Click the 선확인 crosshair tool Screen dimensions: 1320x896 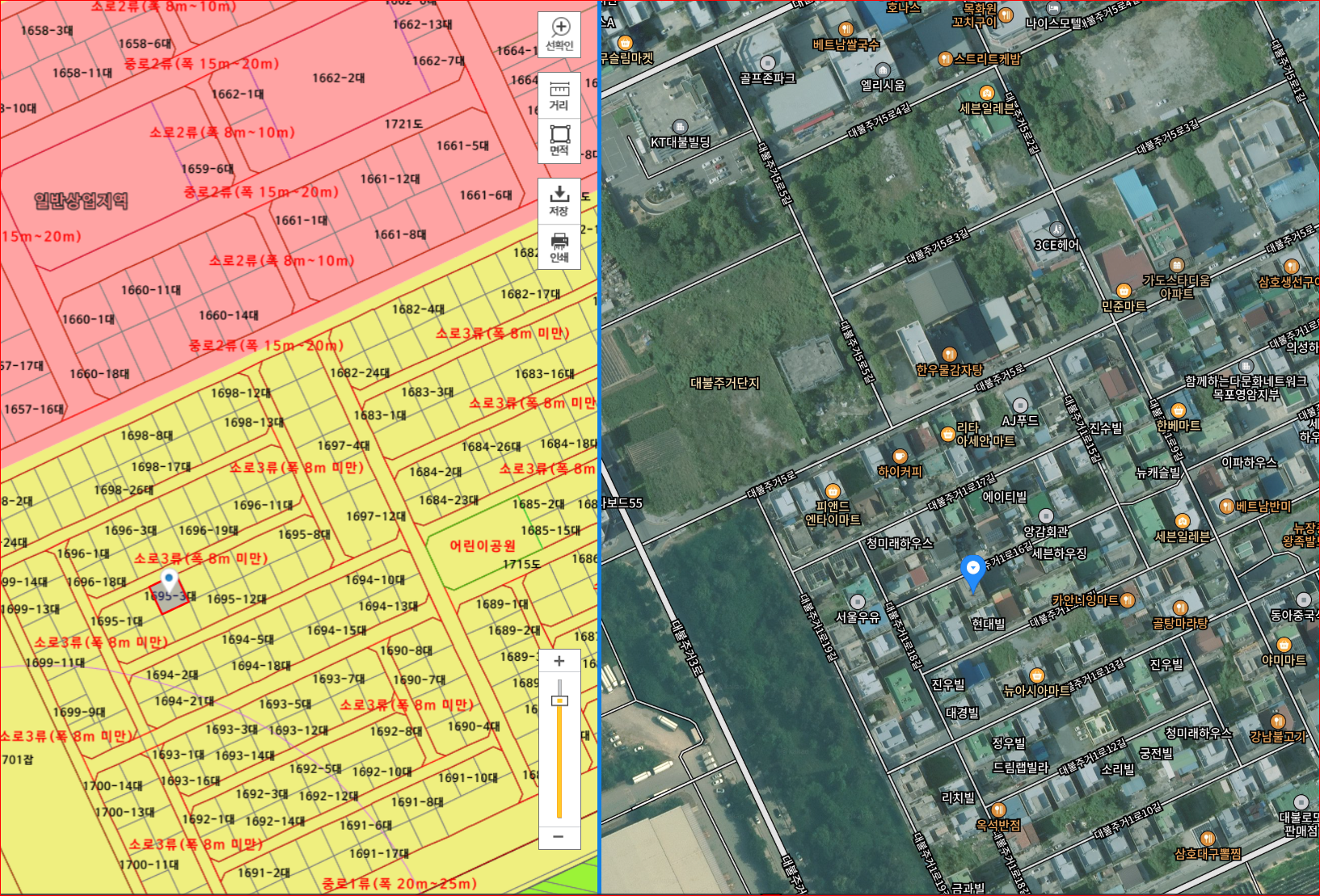point(559,35)
